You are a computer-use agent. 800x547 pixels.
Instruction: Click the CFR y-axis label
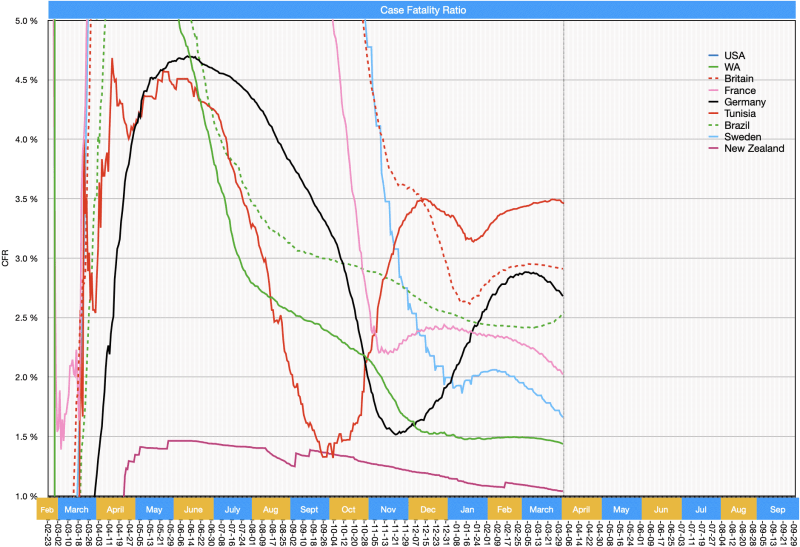(x=7, y=259)
